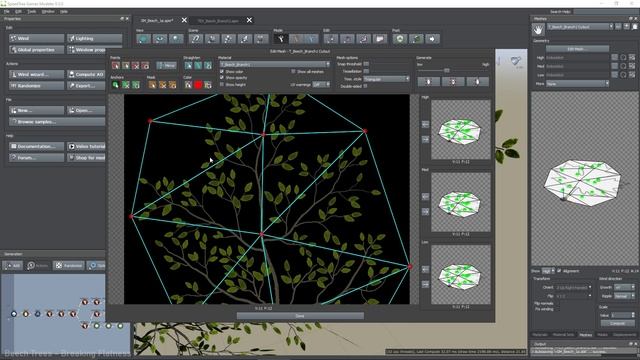The height and width of the screenshot is (360, 640).
Task: Click the first green Anchors icon
Action: pos(116,85)
